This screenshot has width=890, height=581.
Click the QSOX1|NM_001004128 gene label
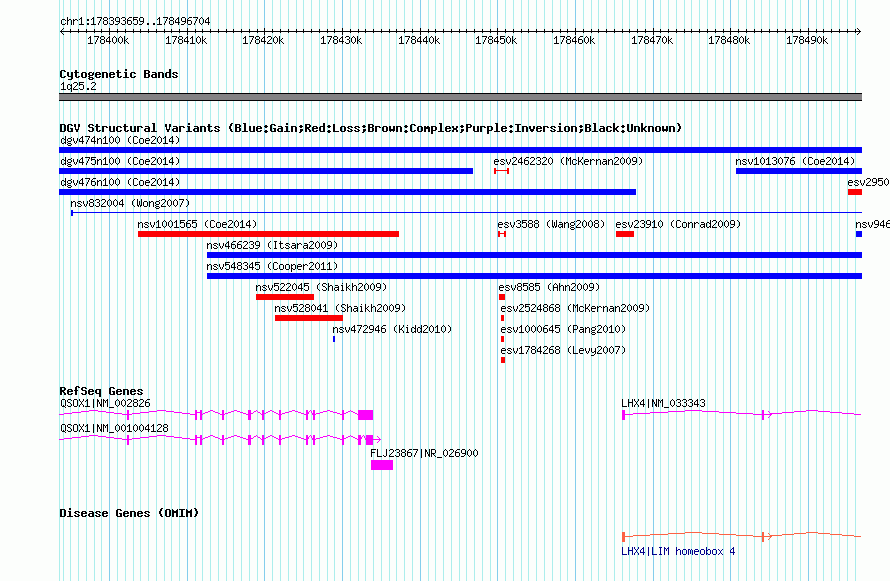pos(114,428)
